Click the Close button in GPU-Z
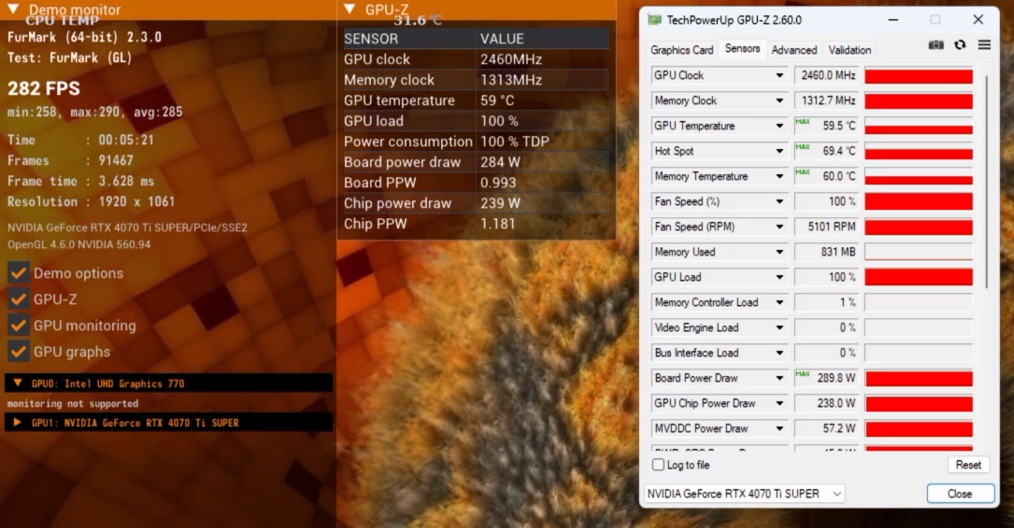This screenshot has height=528, width=1014. tap(960, 494)
